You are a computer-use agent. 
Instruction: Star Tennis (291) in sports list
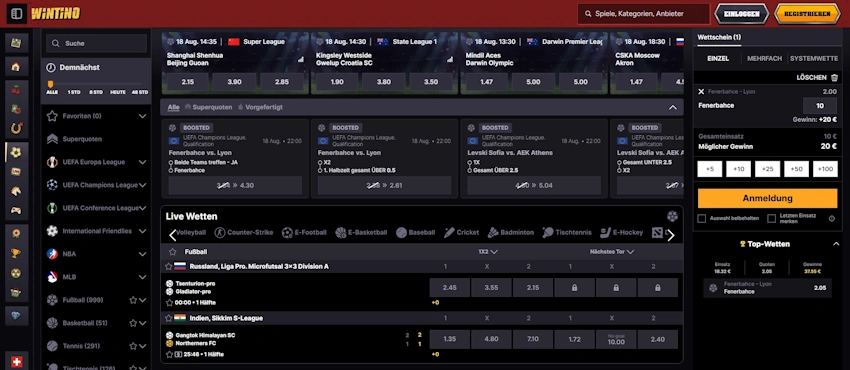[133, 346]
